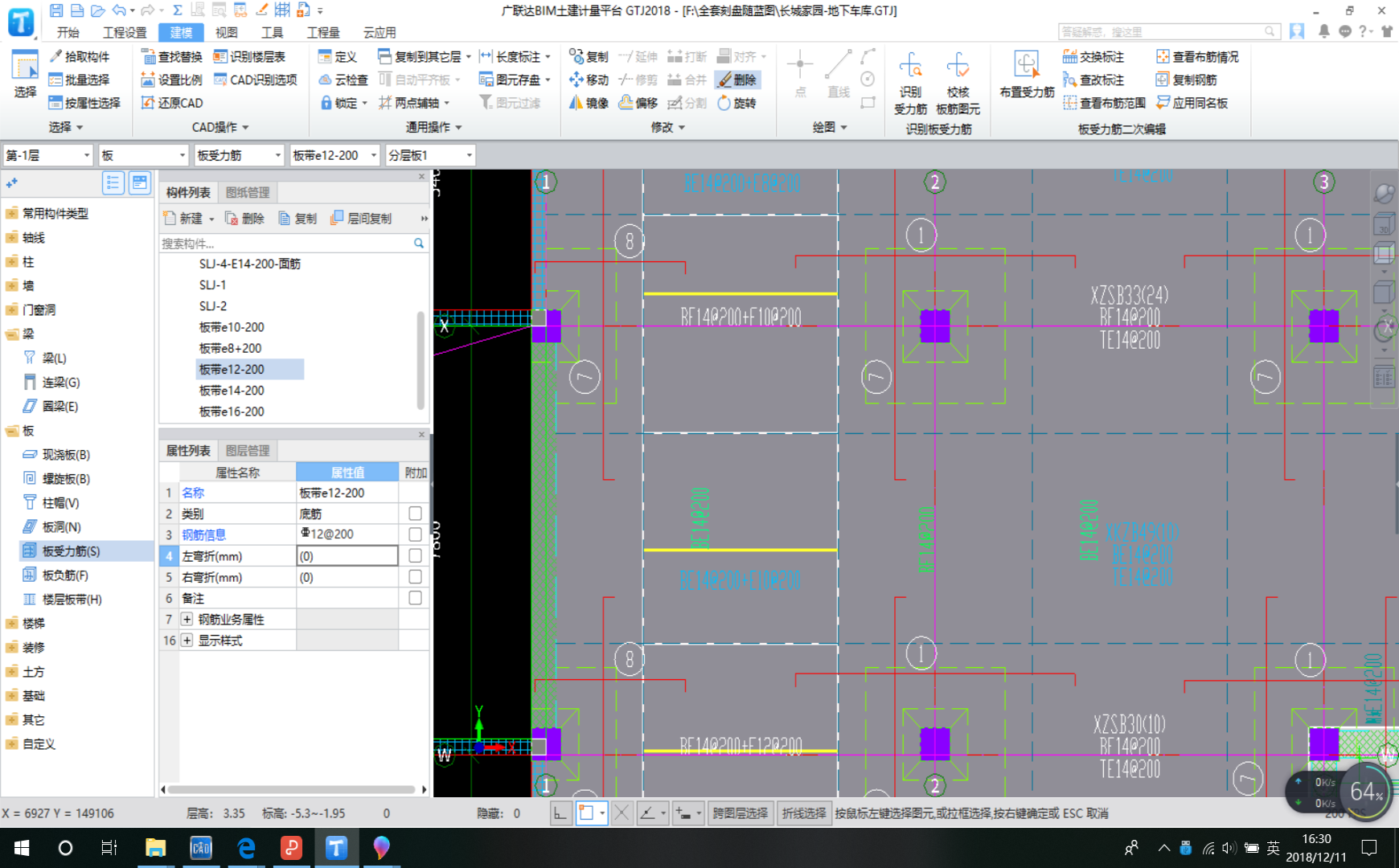Switch to 图纸管理 tab
Image resolution: width=1399 pixels, height=868 pixels.
[x=248, y=193]
